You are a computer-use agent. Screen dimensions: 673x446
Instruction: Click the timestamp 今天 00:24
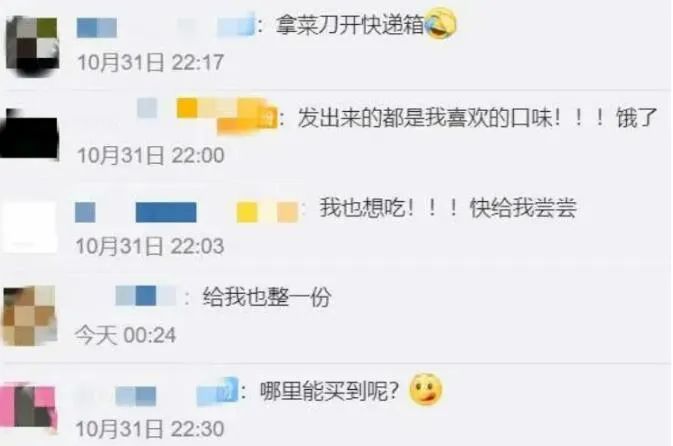[x=125, y=335]
